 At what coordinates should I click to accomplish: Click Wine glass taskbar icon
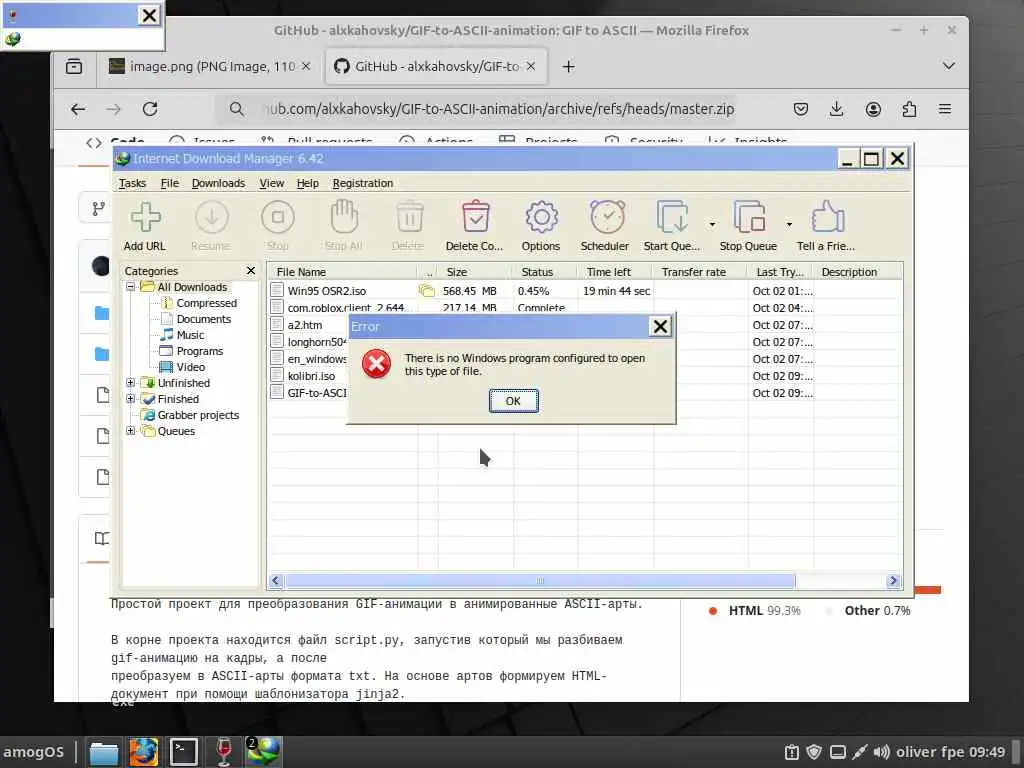[223, 752]
